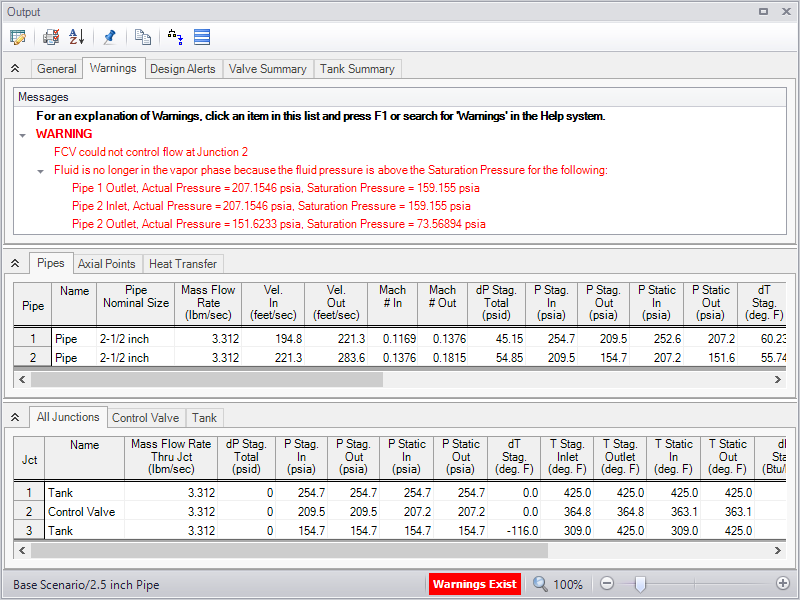Open the Output Control edit table icon
The width and height of the screenshot is (800, 600).
click(18, 37)
